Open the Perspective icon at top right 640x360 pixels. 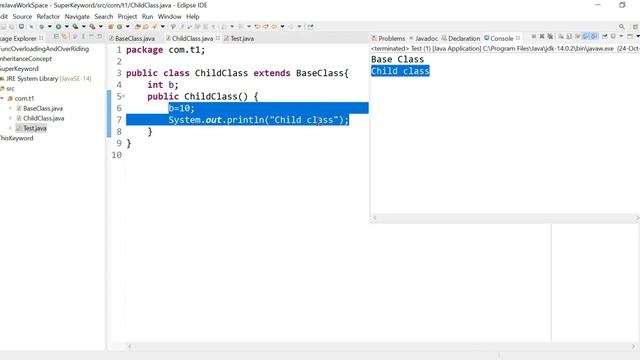pos(635,27)
